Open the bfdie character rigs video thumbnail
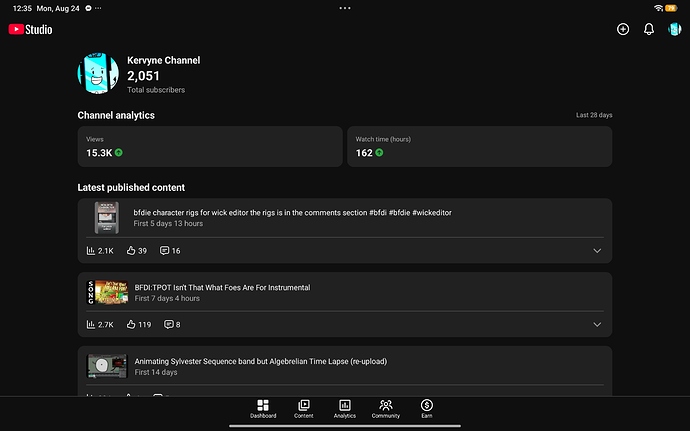690x431 pixels. tap(106, 217)
